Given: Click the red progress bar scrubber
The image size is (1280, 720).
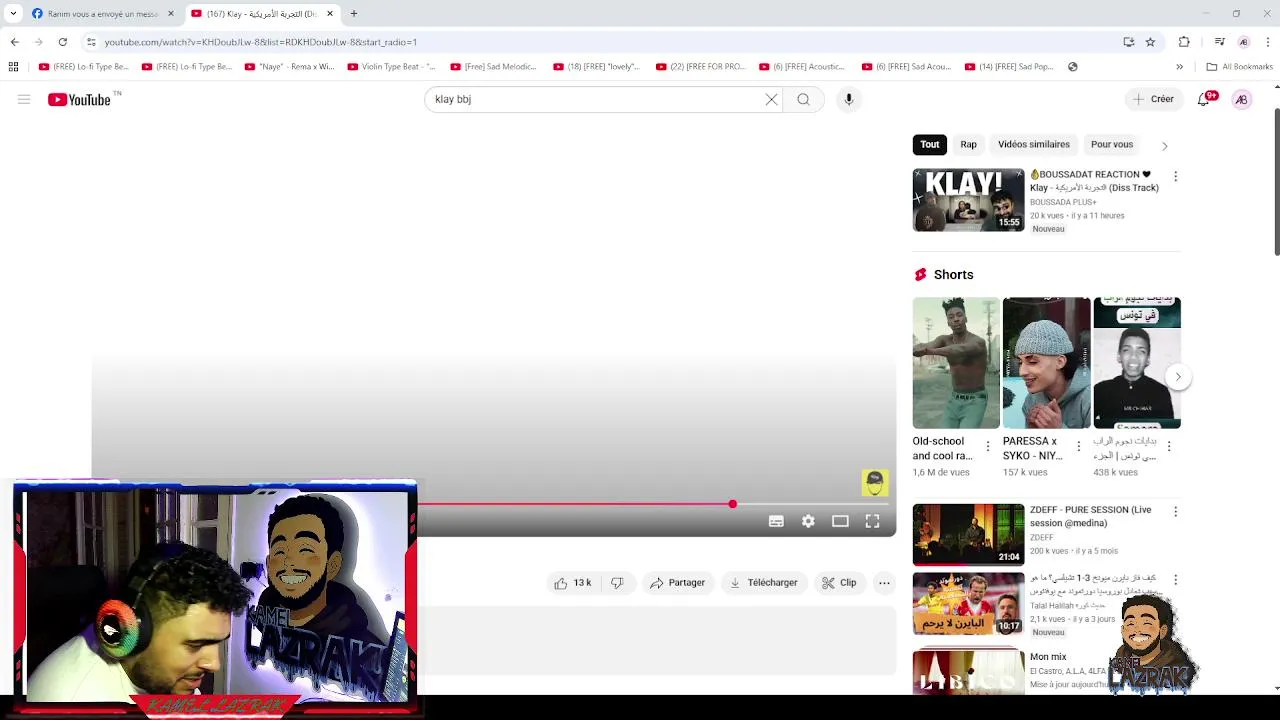Looking at the screenshot, I should [732, 504].
